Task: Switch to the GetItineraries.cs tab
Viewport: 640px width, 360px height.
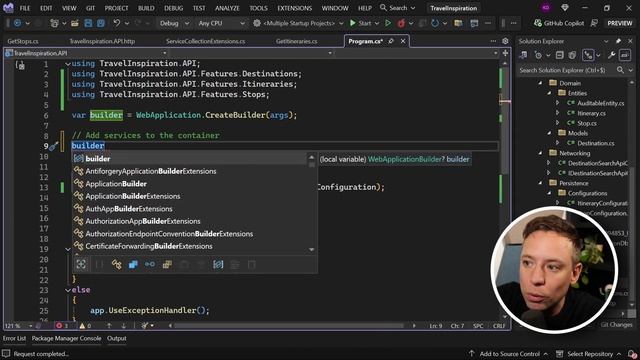Action: (x=296, y=41)
